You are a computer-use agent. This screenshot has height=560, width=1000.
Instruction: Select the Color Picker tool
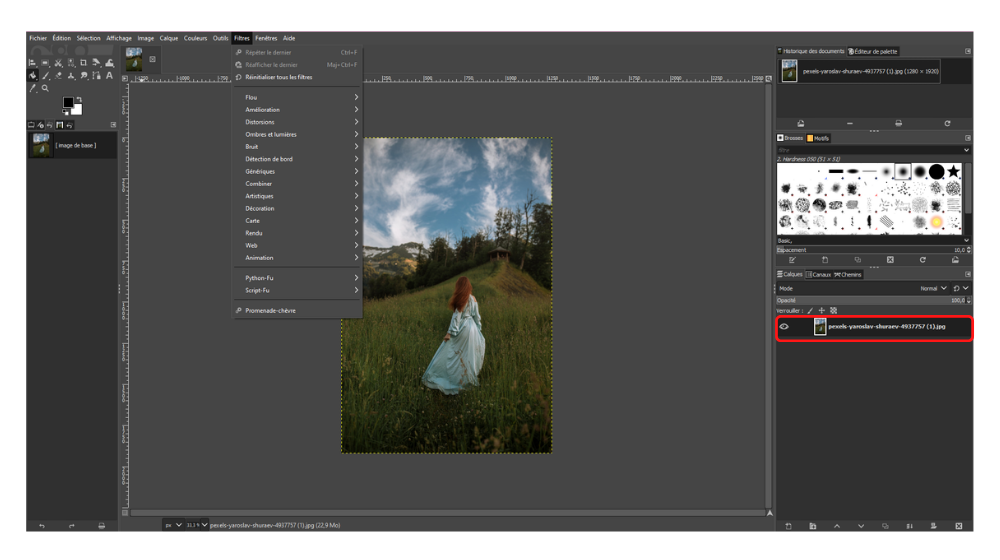pyautogui.click(x=33, y=88)
